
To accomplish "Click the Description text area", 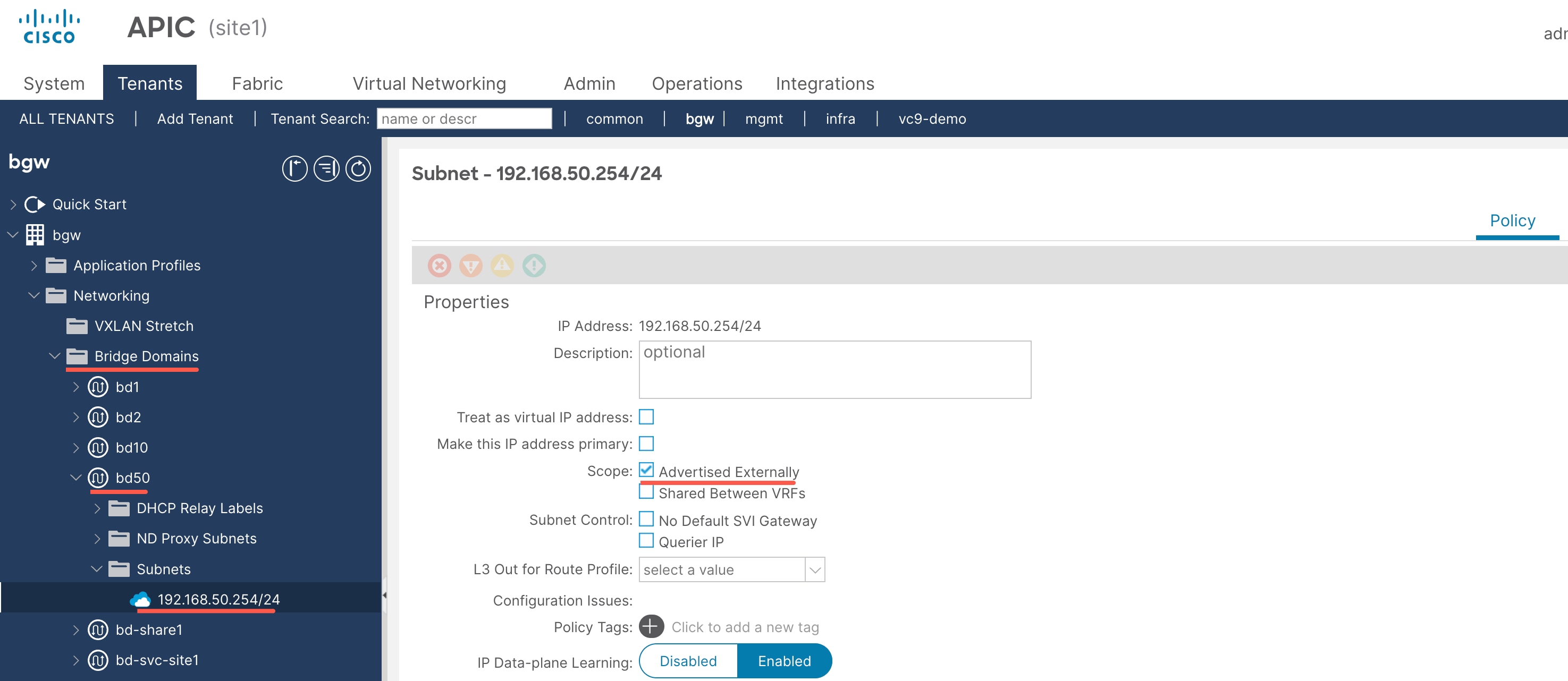I will 834,369.
